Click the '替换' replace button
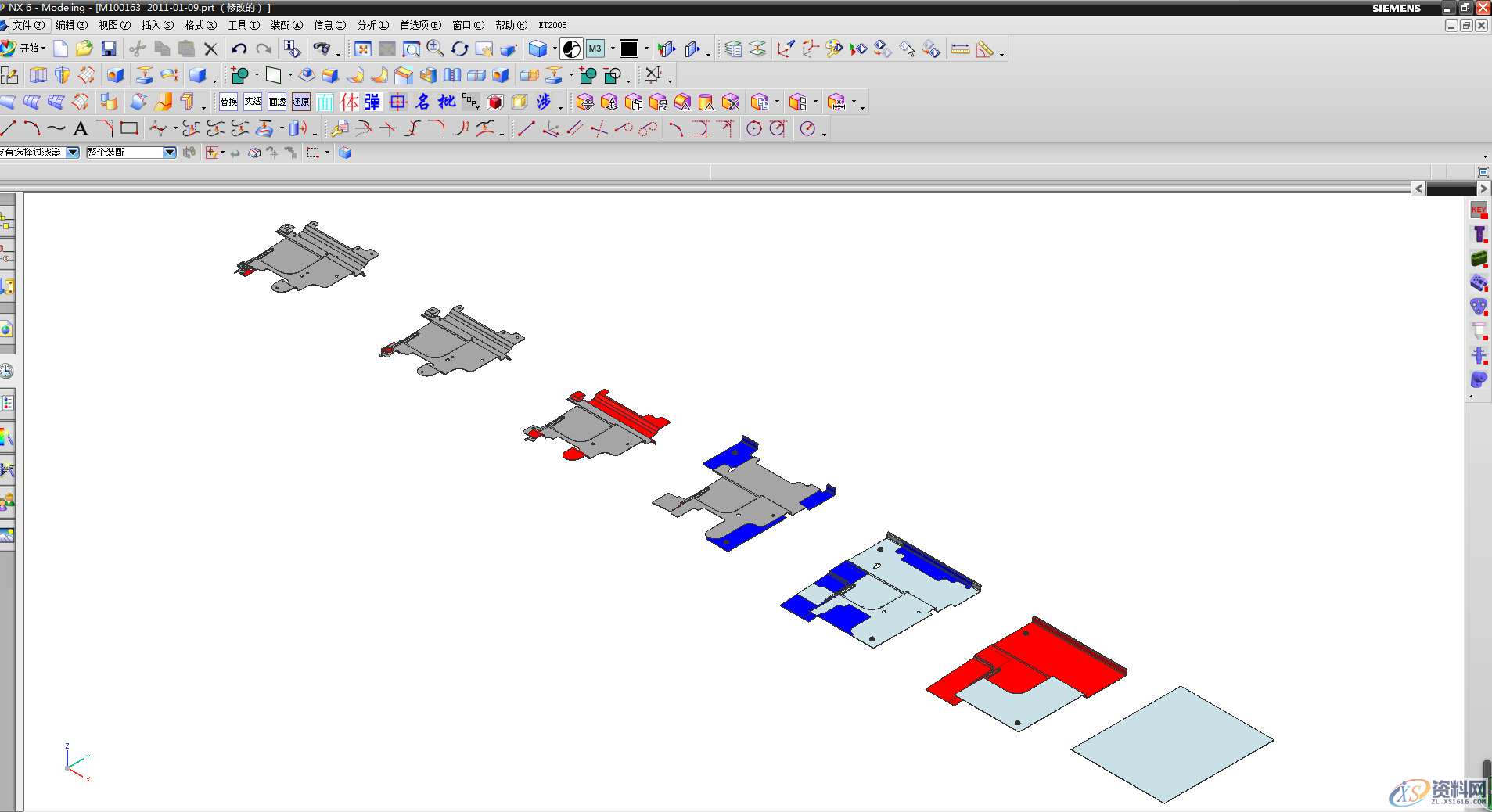1492x812 pixels. pos(228,102)
